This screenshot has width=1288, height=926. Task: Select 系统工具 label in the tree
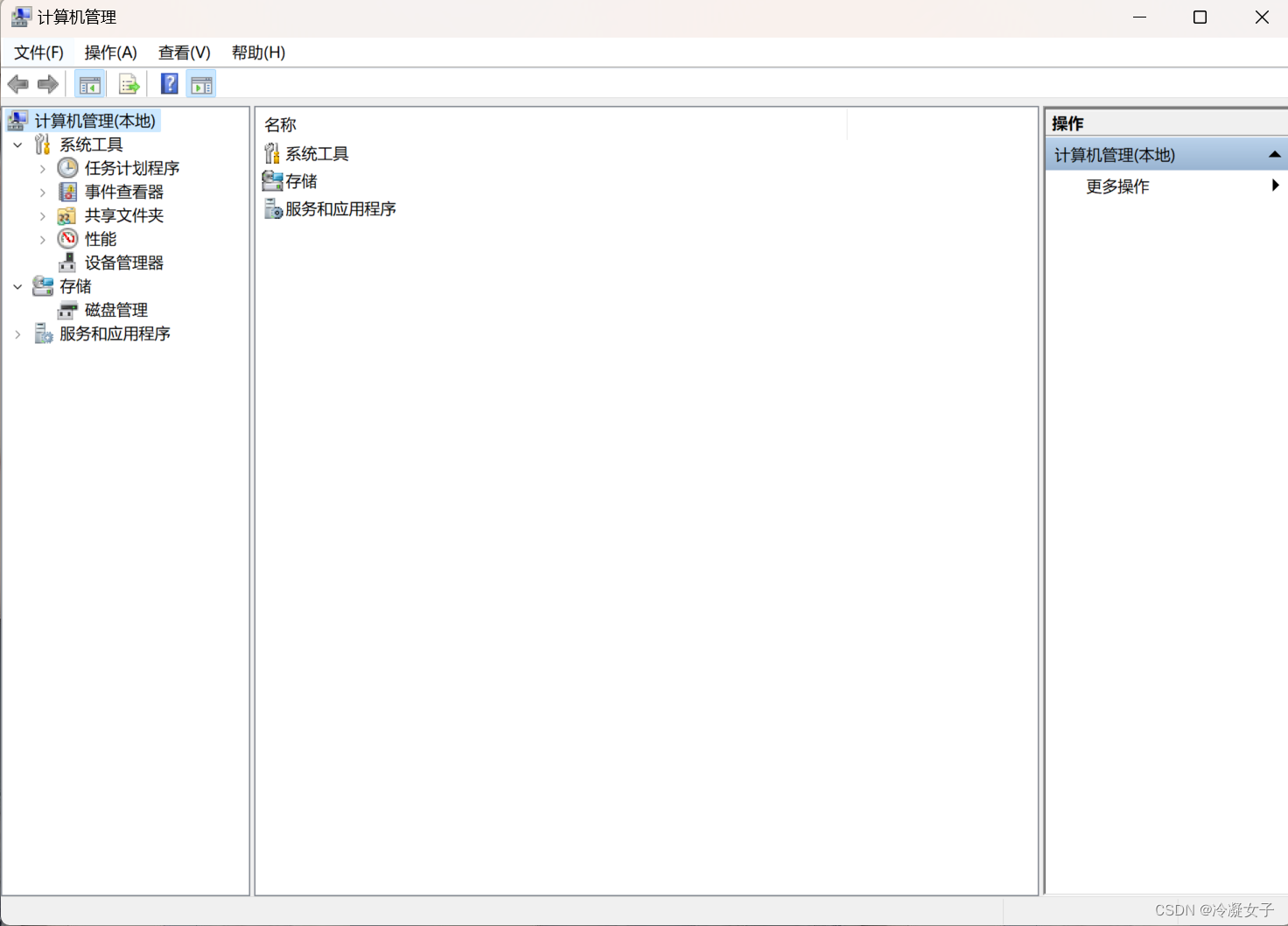point(92,144)
